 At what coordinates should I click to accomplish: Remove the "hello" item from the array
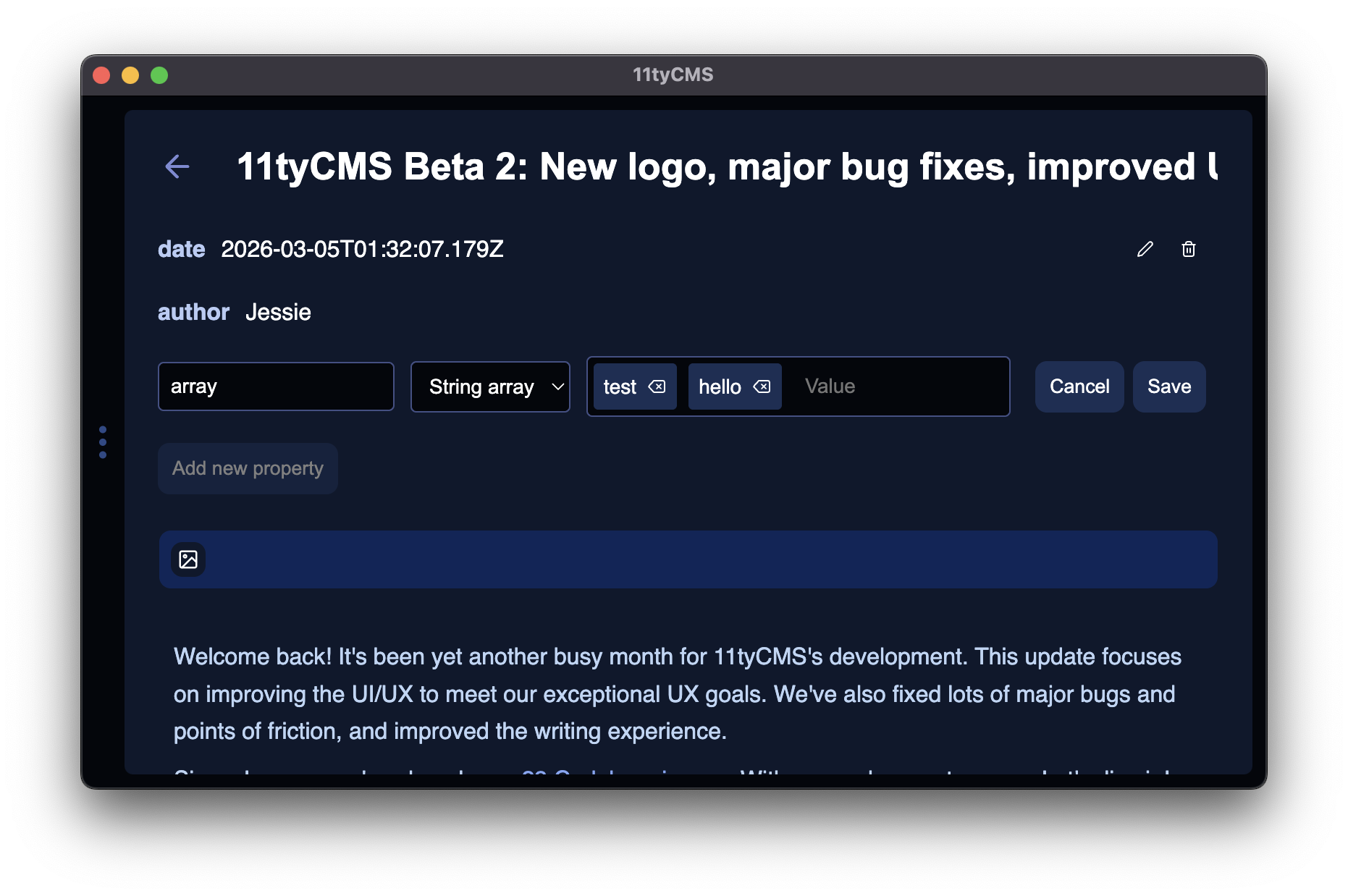pyautogui.click(x=762, y=386)
